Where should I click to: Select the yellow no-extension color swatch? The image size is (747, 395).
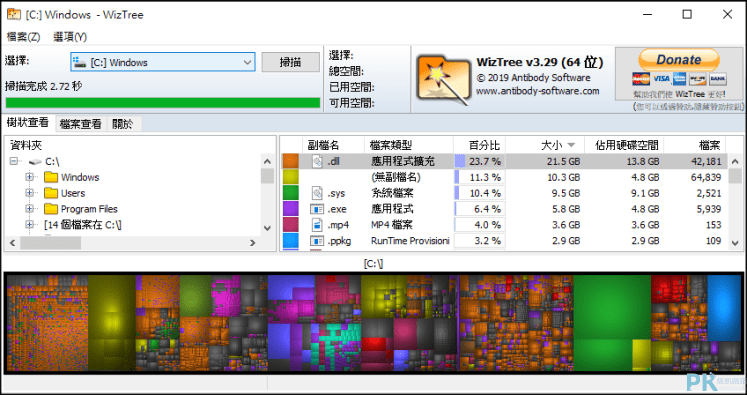(291, 177)
